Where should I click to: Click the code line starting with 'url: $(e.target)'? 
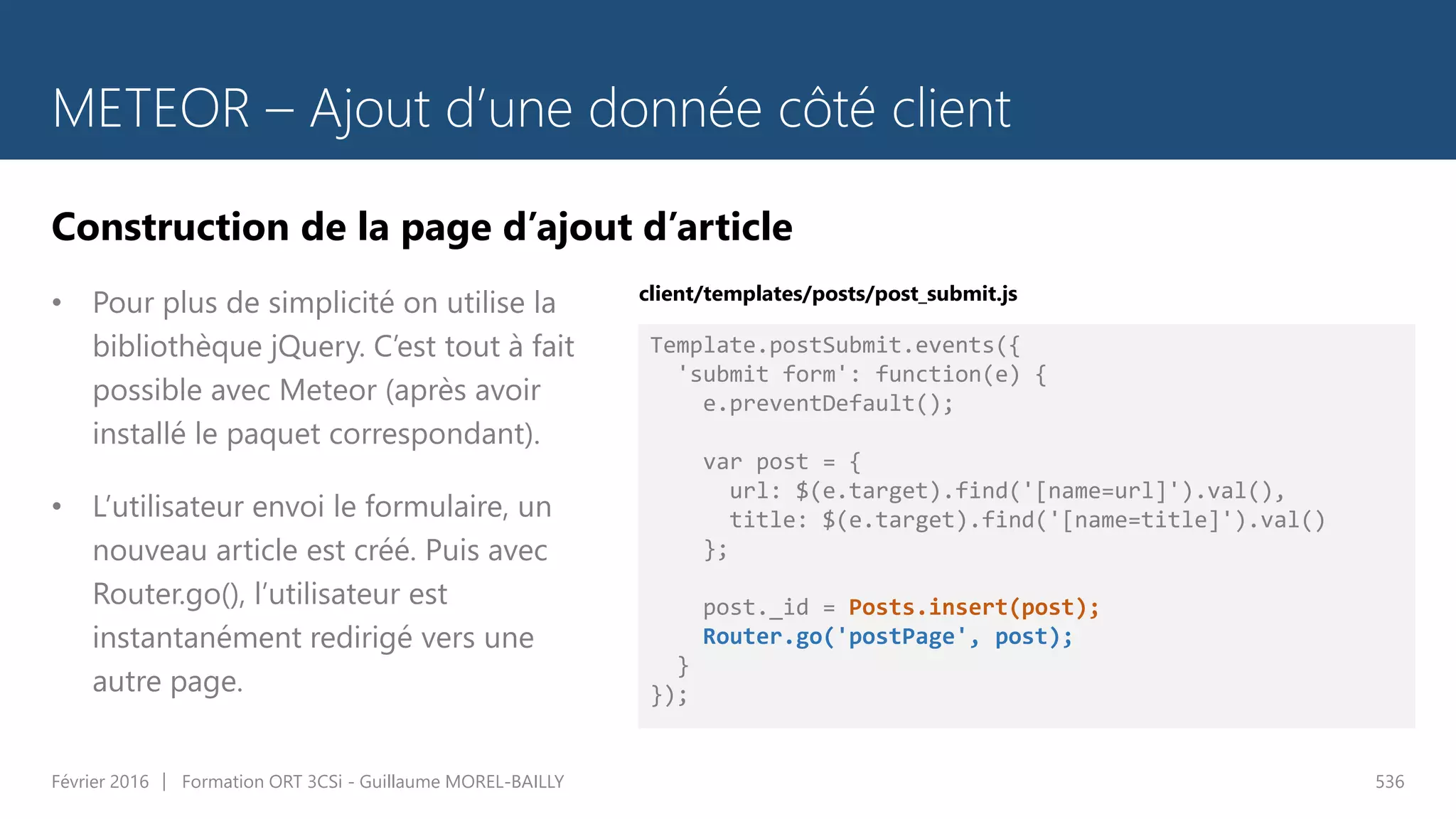click(x=1007, y=491)
